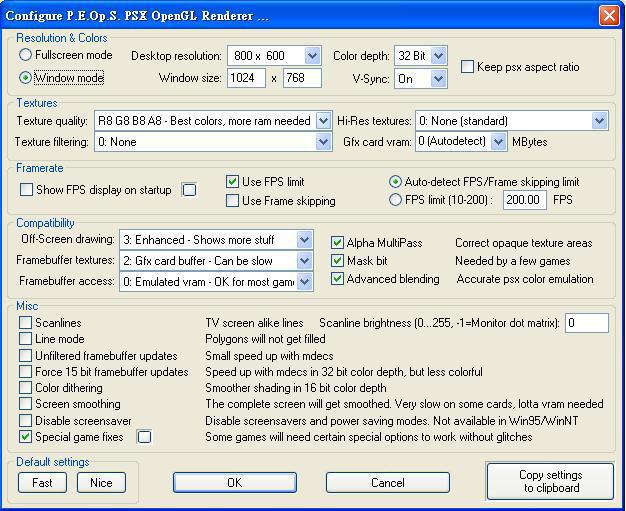Click 'TV screen alike lines' text
626x511 pixels.
pos(254,323)
